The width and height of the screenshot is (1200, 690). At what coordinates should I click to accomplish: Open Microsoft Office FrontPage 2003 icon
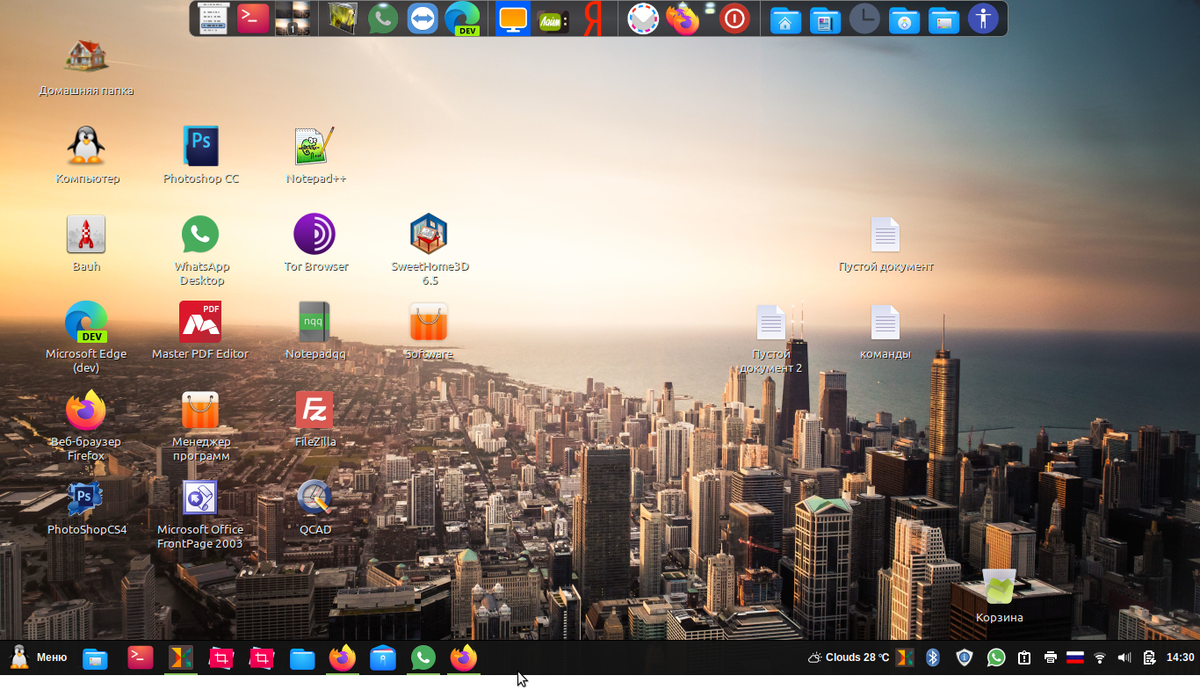(200, 498)
